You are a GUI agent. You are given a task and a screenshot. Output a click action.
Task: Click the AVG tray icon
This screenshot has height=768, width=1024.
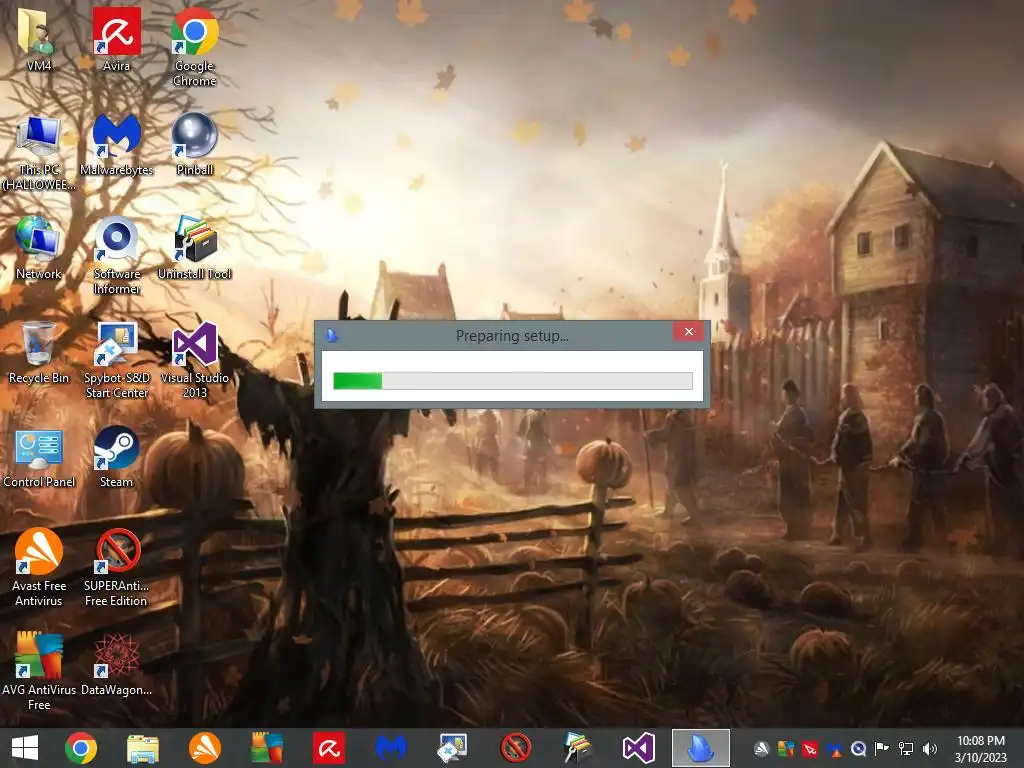pyautogui.click(x=786, y=749)
